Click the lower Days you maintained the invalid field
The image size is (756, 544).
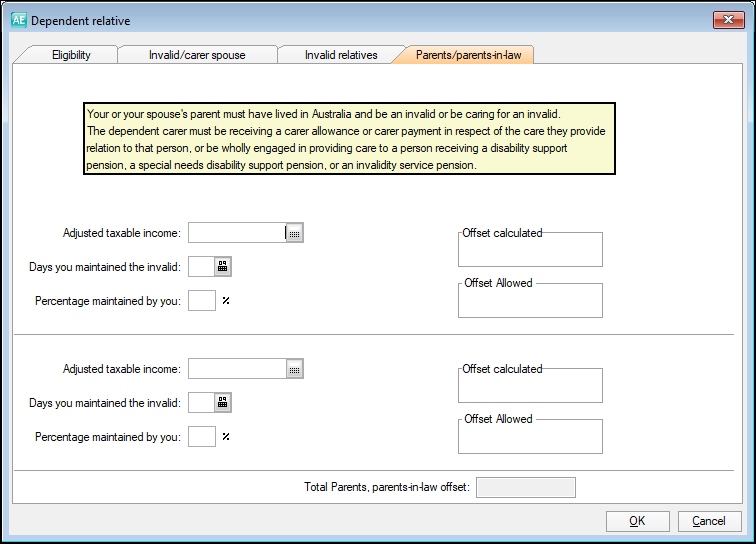click(x=201, y=402)
